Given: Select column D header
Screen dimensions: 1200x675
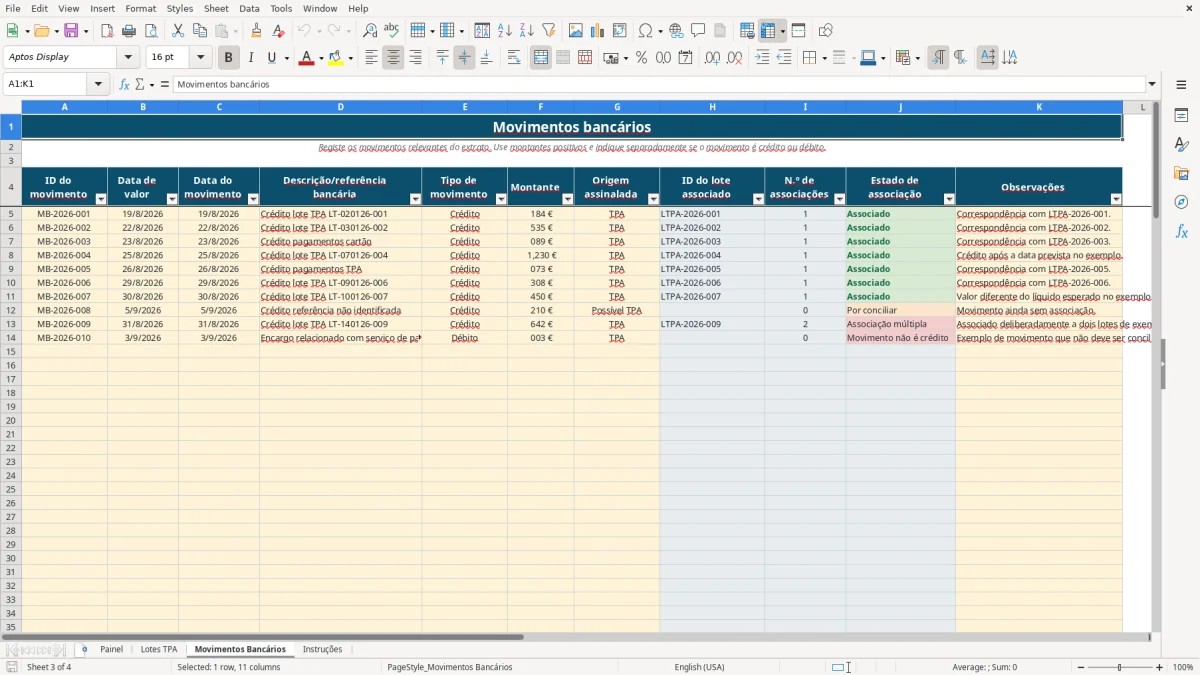Looking at the screenshot, I should [x=340, y=107].
